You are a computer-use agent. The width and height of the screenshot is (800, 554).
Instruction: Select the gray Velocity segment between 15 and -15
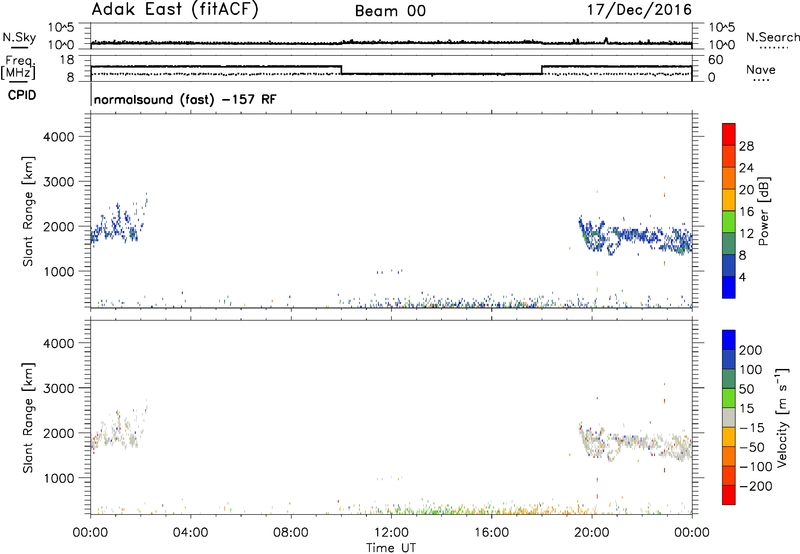[729, 417]
